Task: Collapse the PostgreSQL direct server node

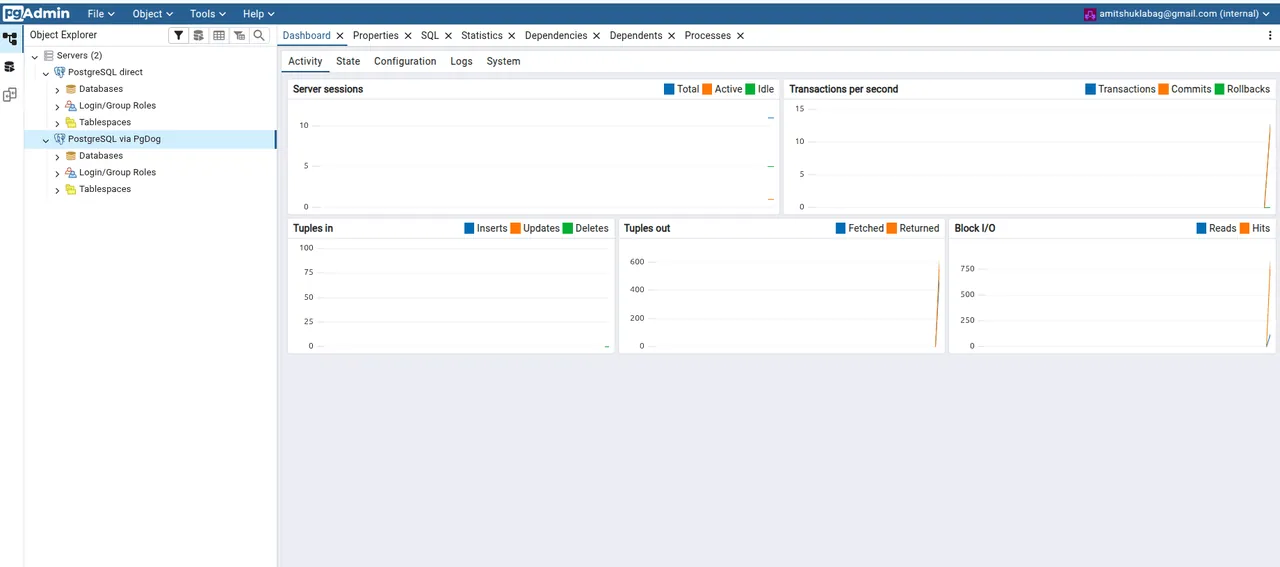Action: click(46, 73)
